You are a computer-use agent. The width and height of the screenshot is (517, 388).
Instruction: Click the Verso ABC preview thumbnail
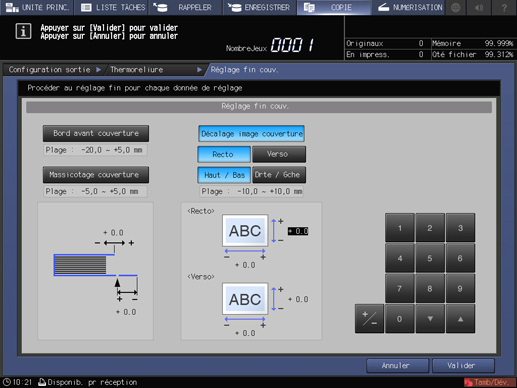point(245,299)
